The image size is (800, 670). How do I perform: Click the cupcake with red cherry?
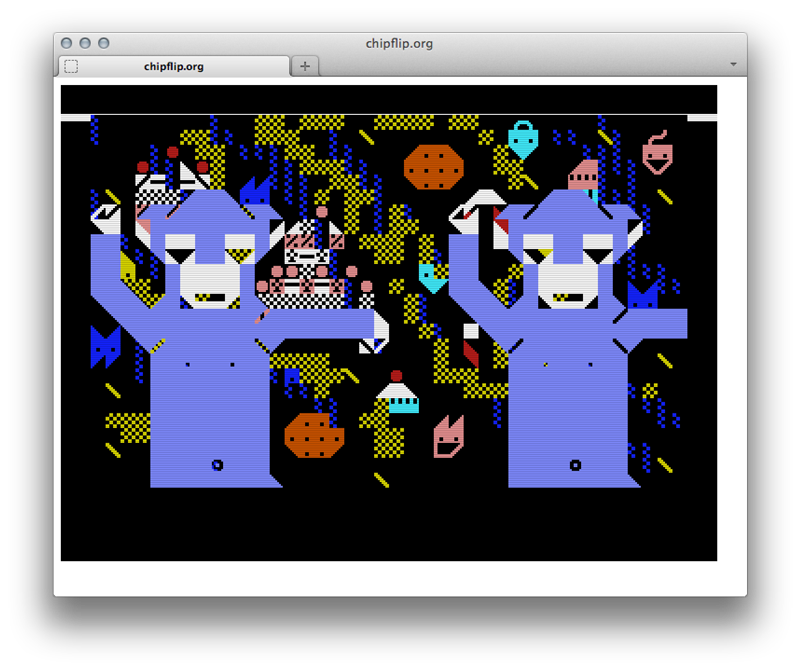(x=398, y=393)
